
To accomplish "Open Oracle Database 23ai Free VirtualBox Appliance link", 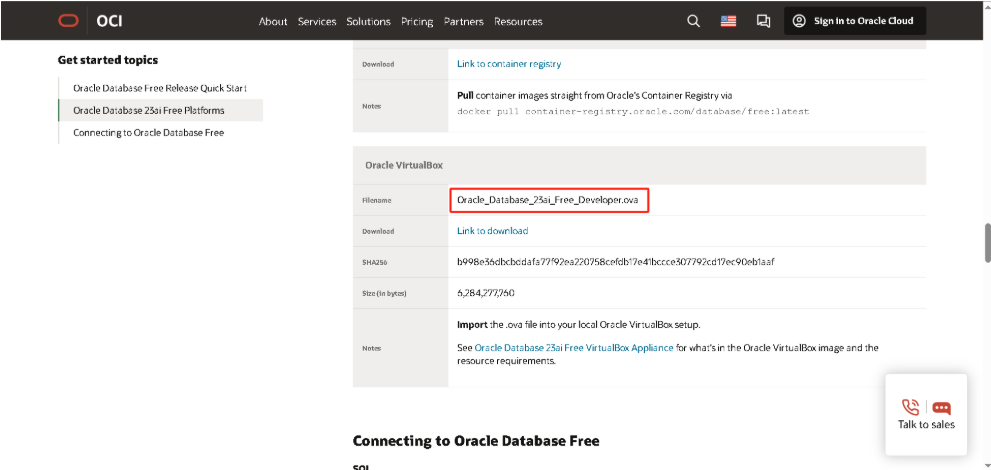I will click(574, 348).
